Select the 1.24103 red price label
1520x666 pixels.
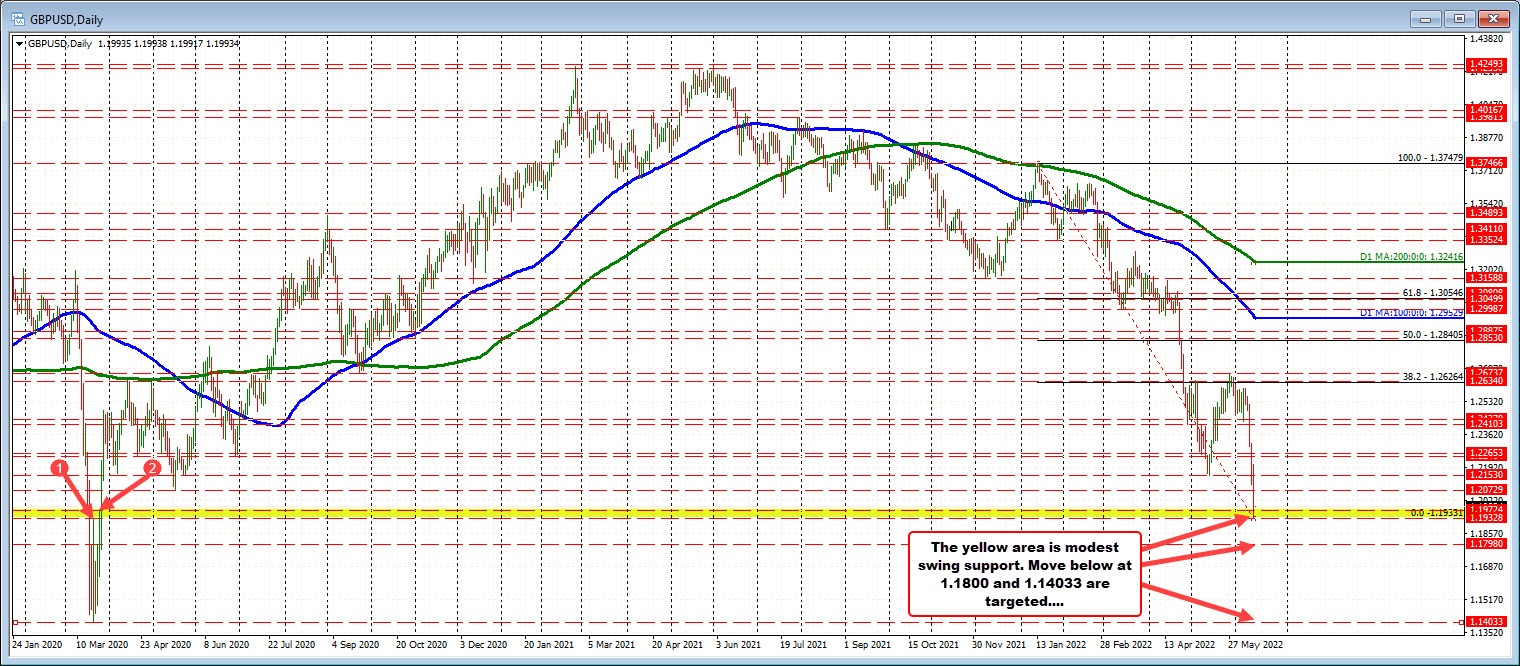point(1485,424)
